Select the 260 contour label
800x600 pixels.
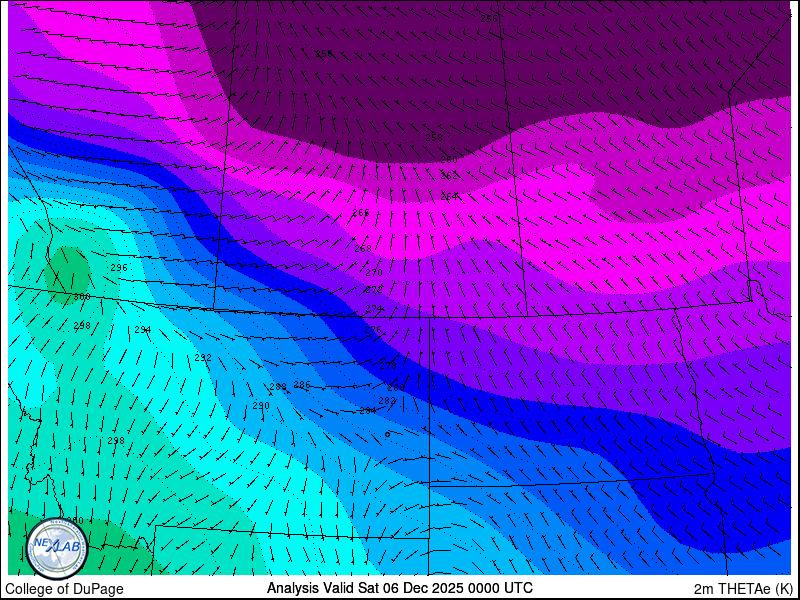449,160
